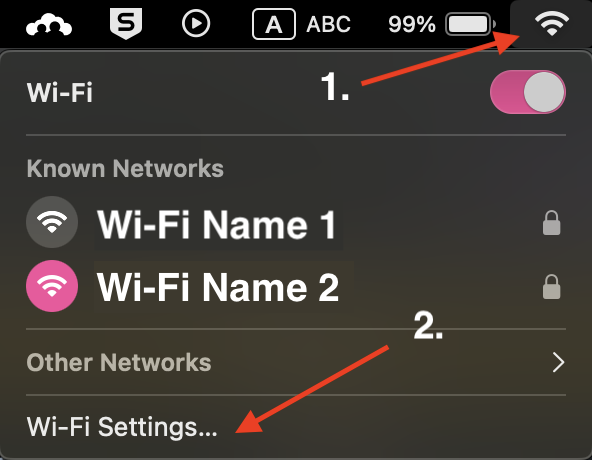This screenshot has width=592, height=460.
Task: Open the shield S menu bar icon
Action: point(126,24)
